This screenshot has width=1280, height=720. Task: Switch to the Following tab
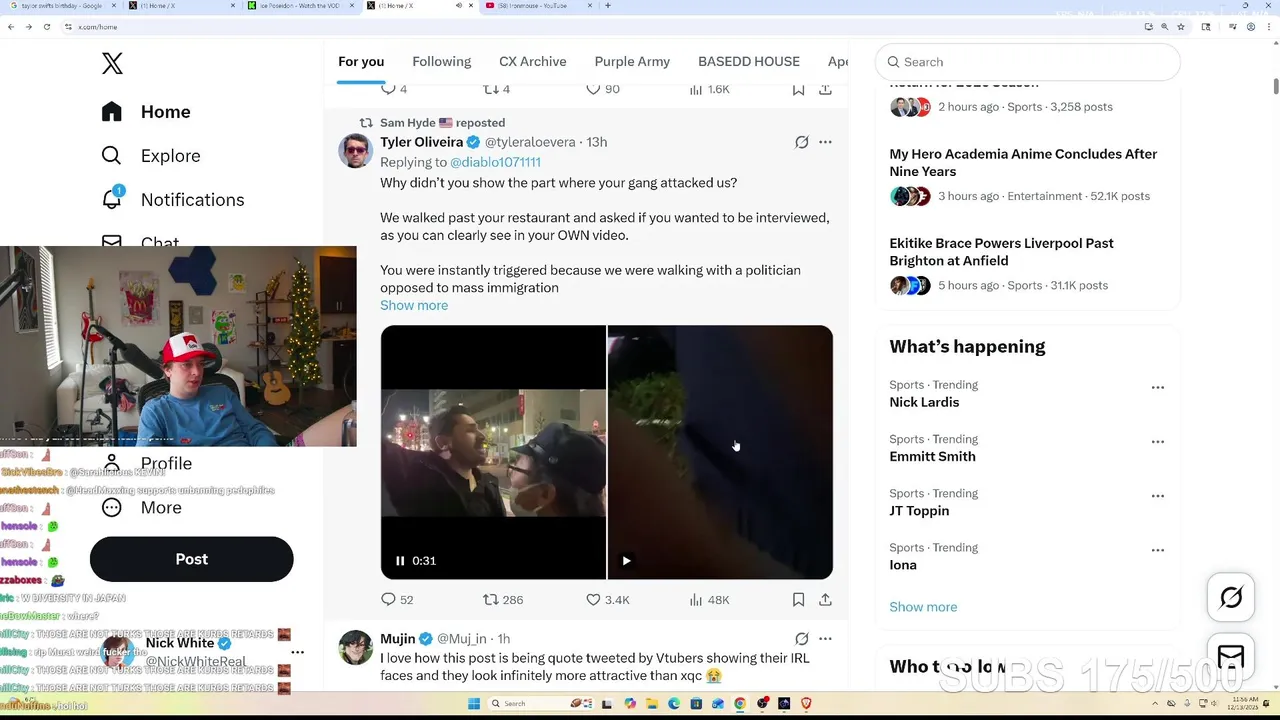point(441,61)
